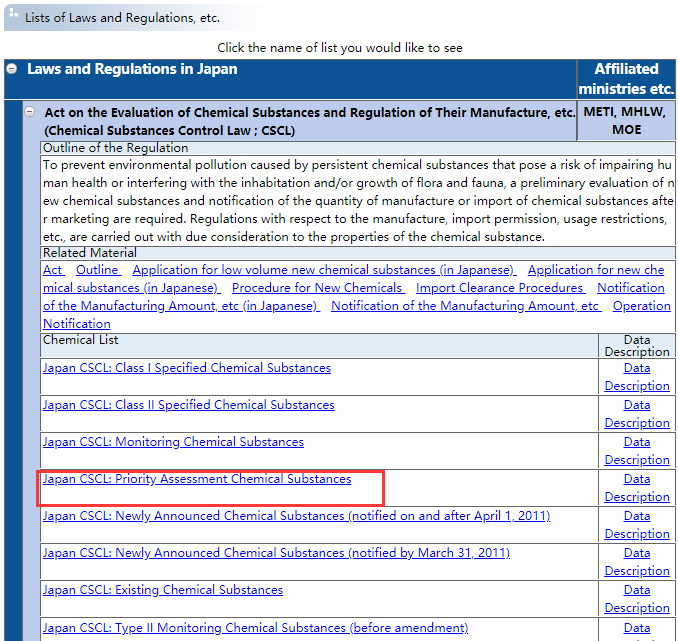The image size is (678, 641).
Task: Collapse the Laws and Regulations in Japan section
Action: [x=12, y=70]
